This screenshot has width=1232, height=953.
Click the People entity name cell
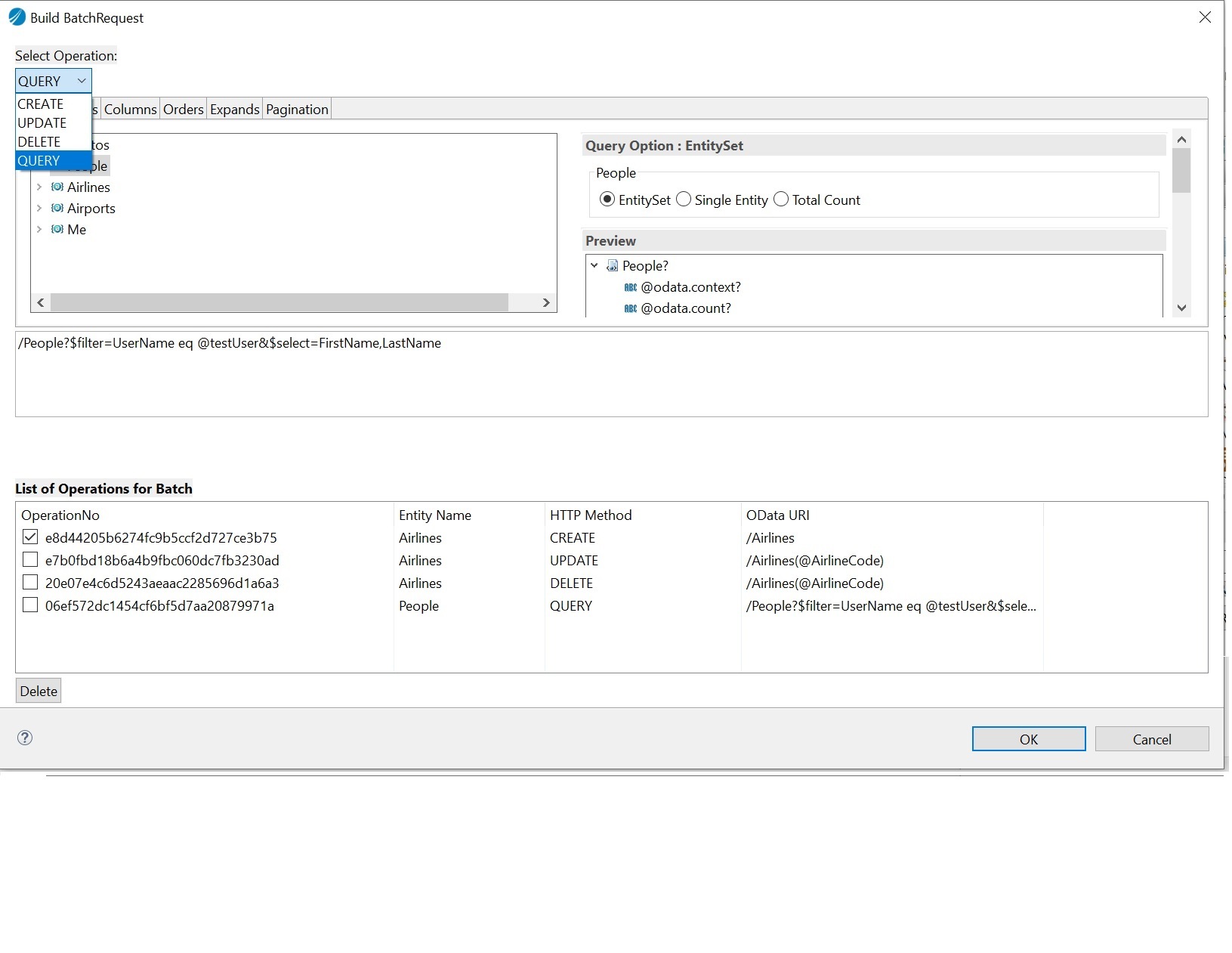tap(418, 605)
